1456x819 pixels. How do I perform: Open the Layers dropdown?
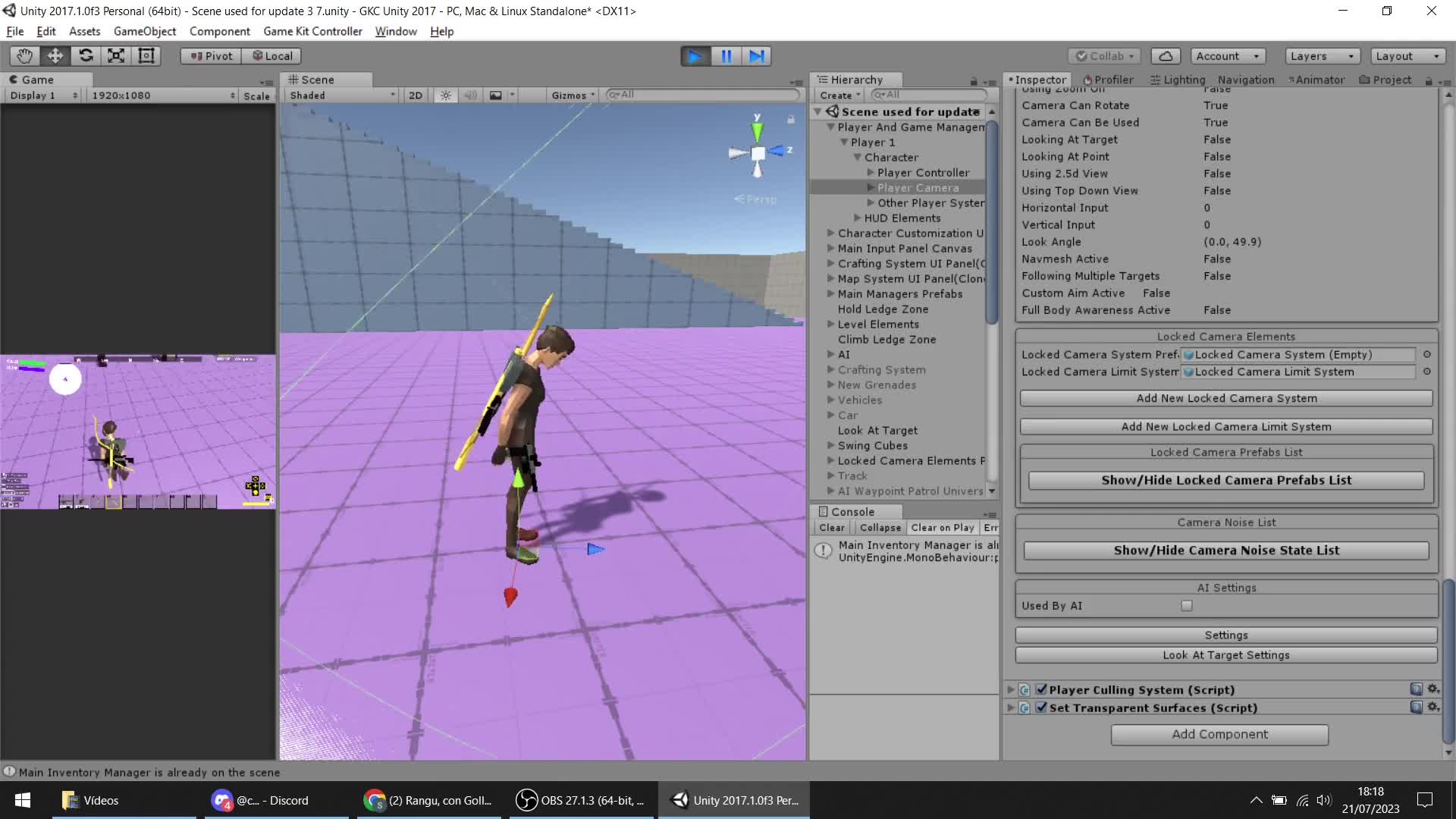click(x=1322, y=56)
